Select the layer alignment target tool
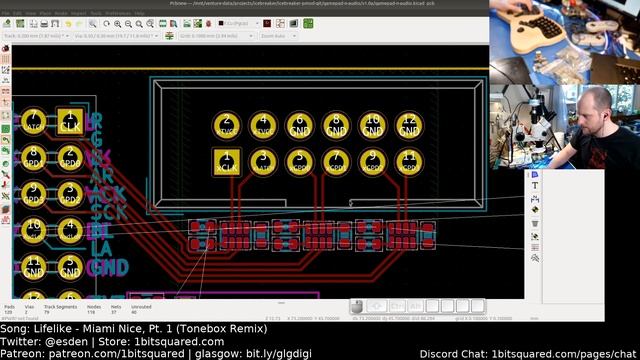This screenshot has width=640, height=360. [x=535, y=210]
